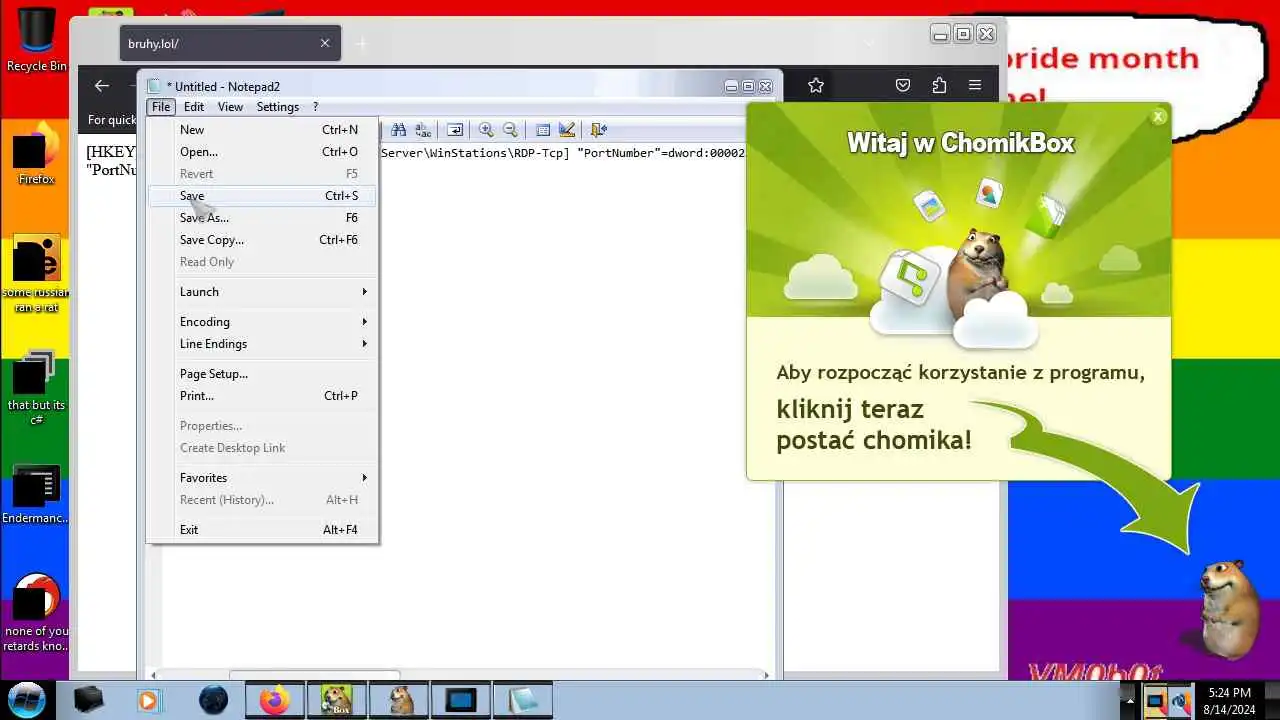Click the customize schemes pencil icon
Viewport: 1280px width, 720px height.
point(567,130)
